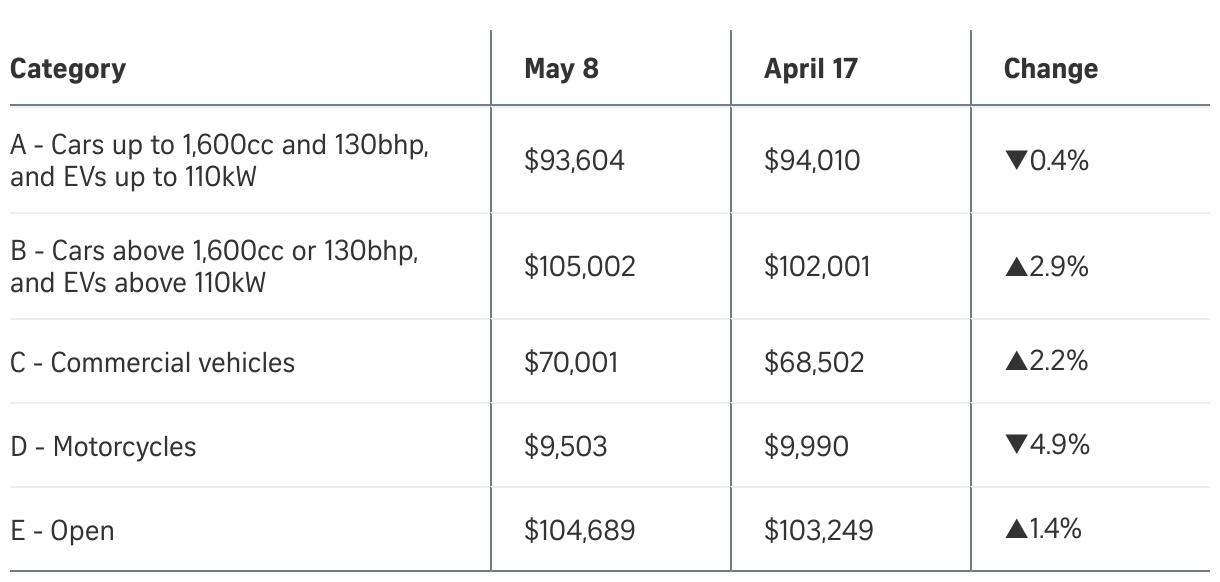The width and height of the screenshot is (1220, 582).
Task: Click the up arrow beside 1.4%
Action: click(1014, 529)
